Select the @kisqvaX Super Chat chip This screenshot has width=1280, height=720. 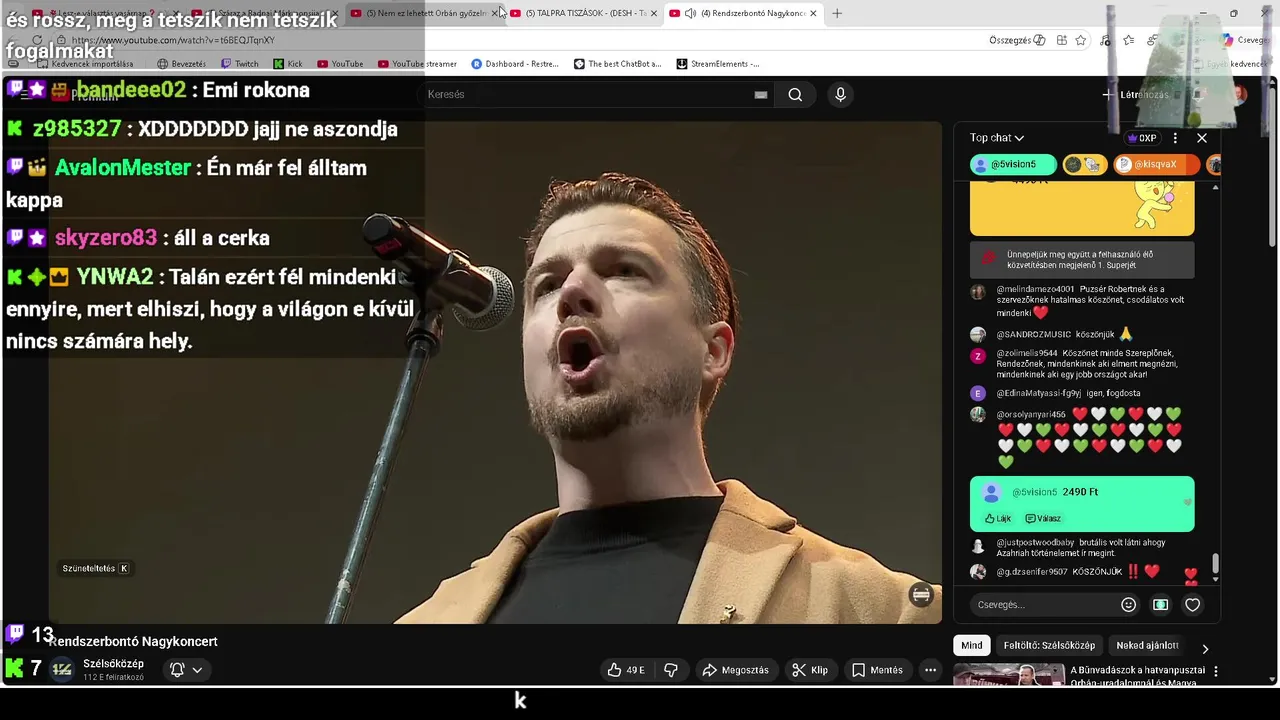pos(1156,164)
